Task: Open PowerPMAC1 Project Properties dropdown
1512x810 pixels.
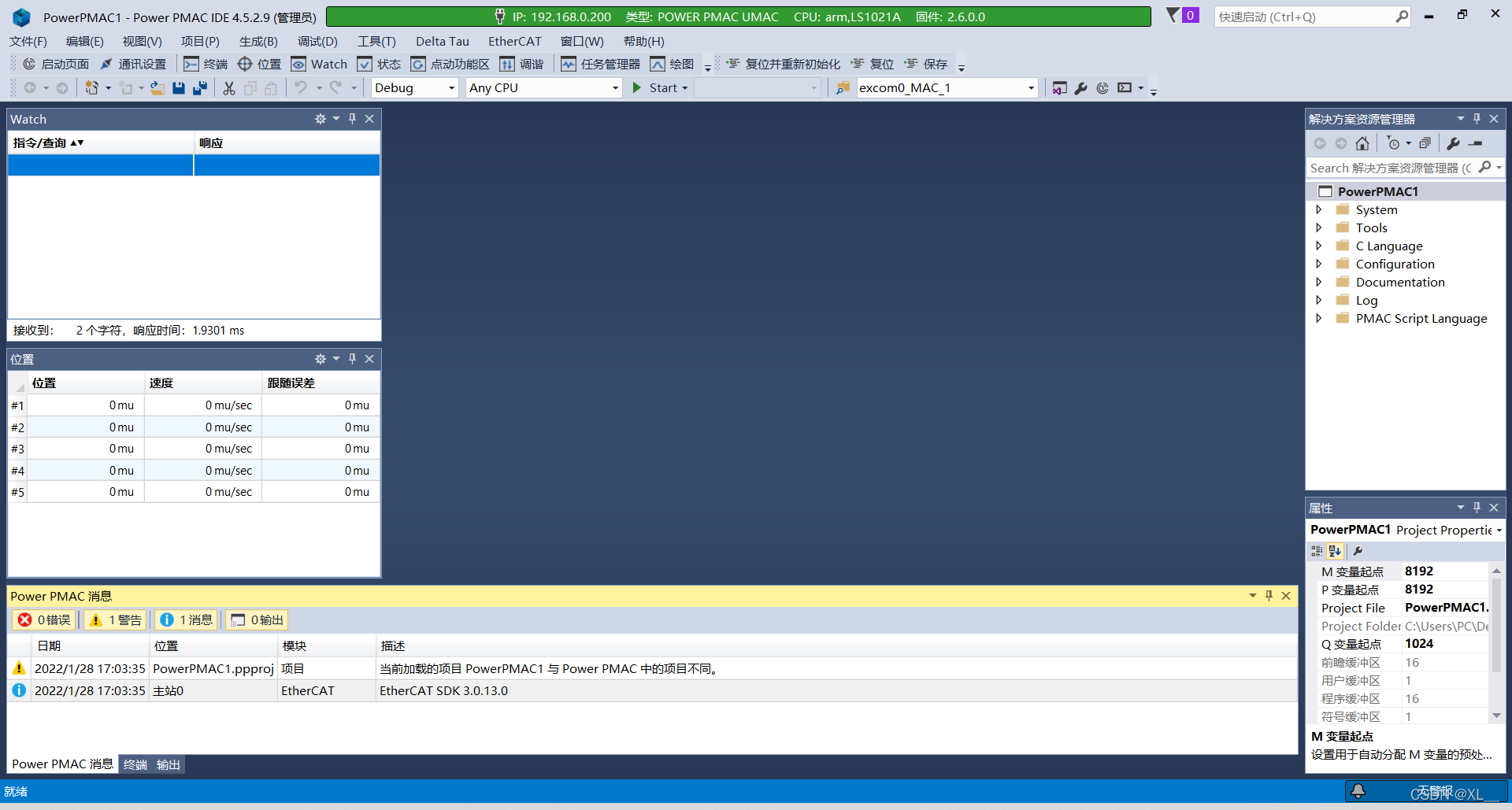Action: (1499, 531)
